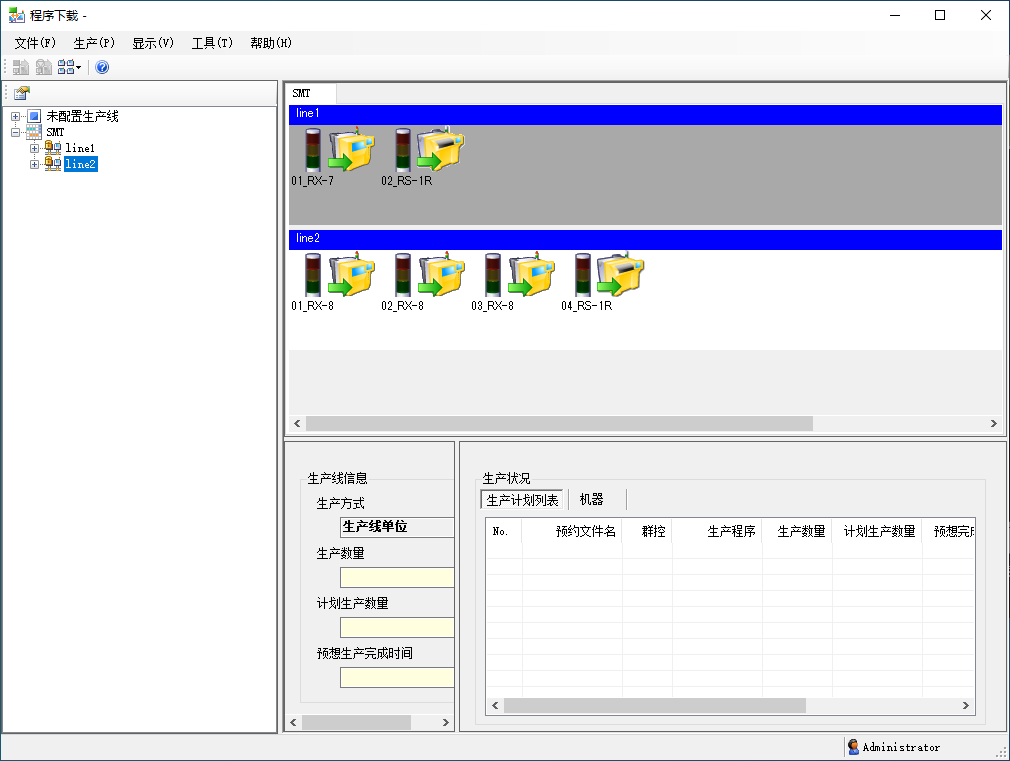Click the Administrator icon in the status bar

click(853, 747)
